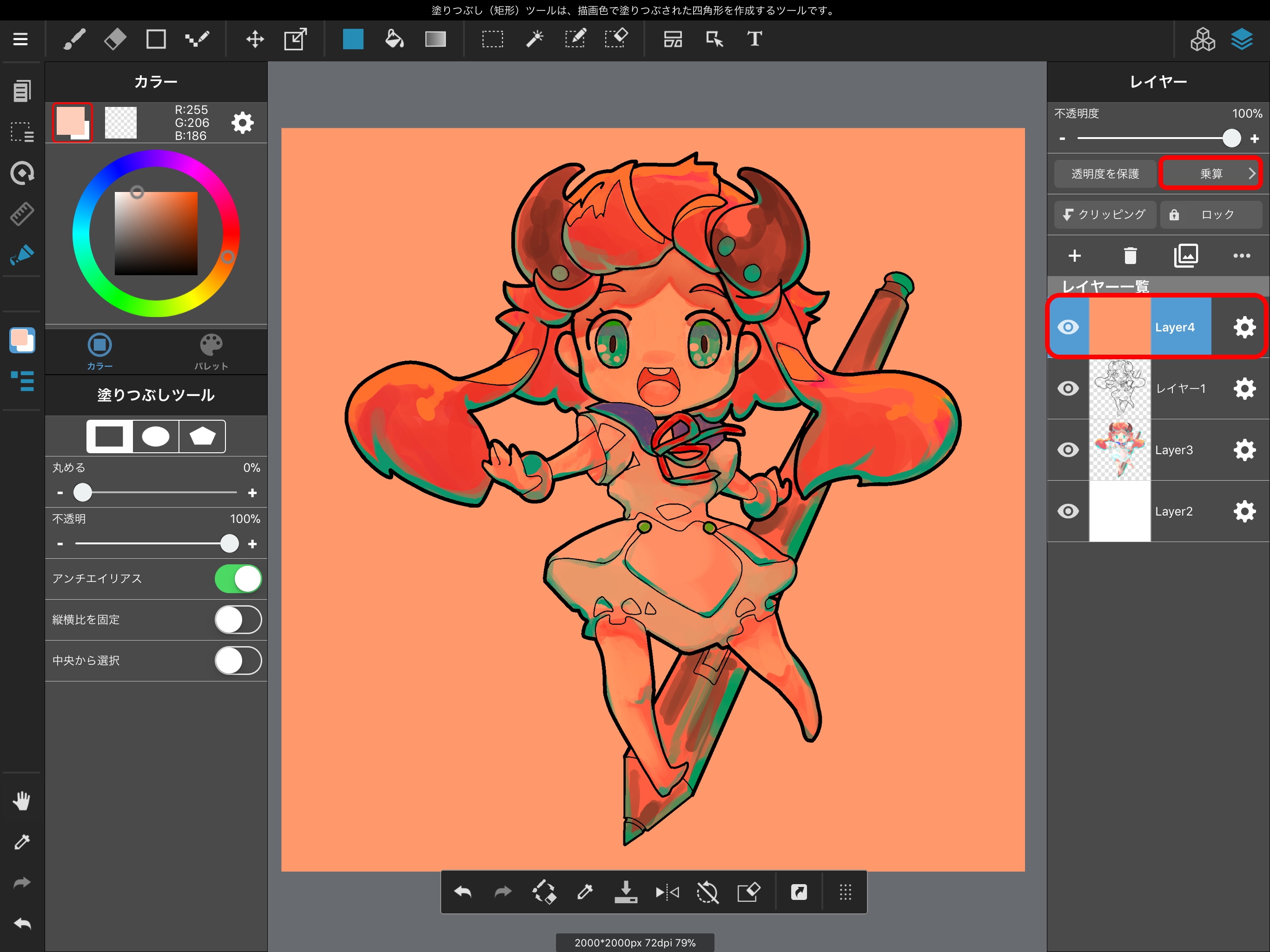
Task: Open Layer2 settings gear
Action: [x=1244, y=511]
